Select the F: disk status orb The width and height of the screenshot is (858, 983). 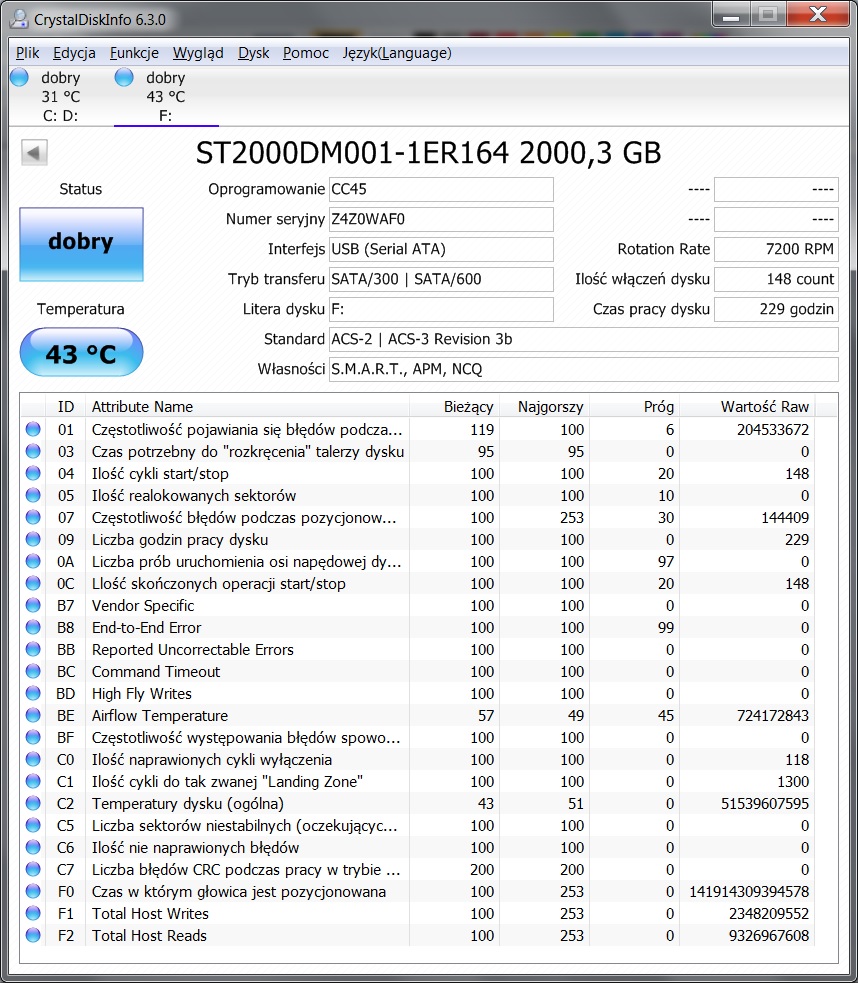pos(124,77)
